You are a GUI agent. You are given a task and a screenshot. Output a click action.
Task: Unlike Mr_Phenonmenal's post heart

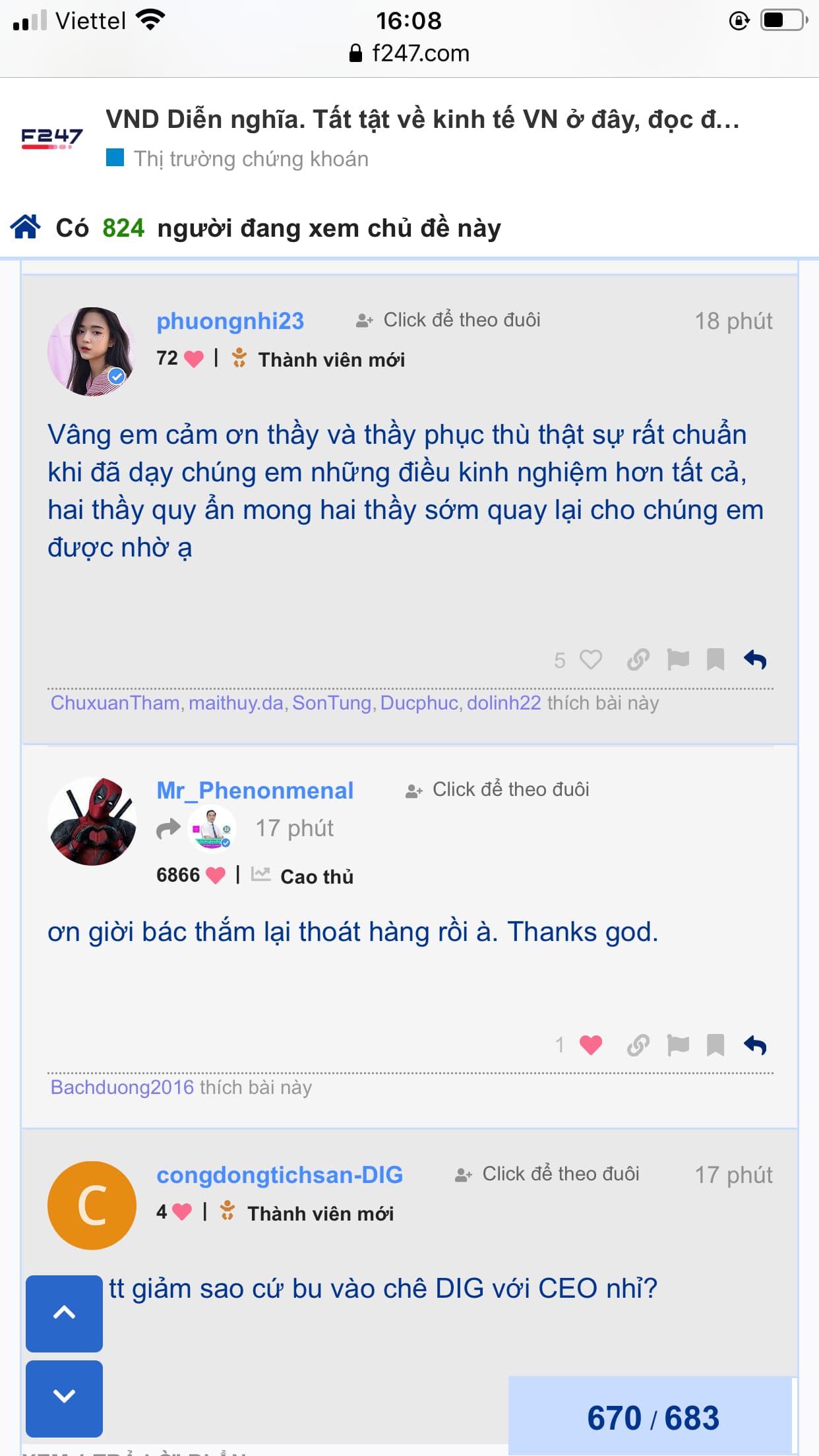(x=591, y=1045)
